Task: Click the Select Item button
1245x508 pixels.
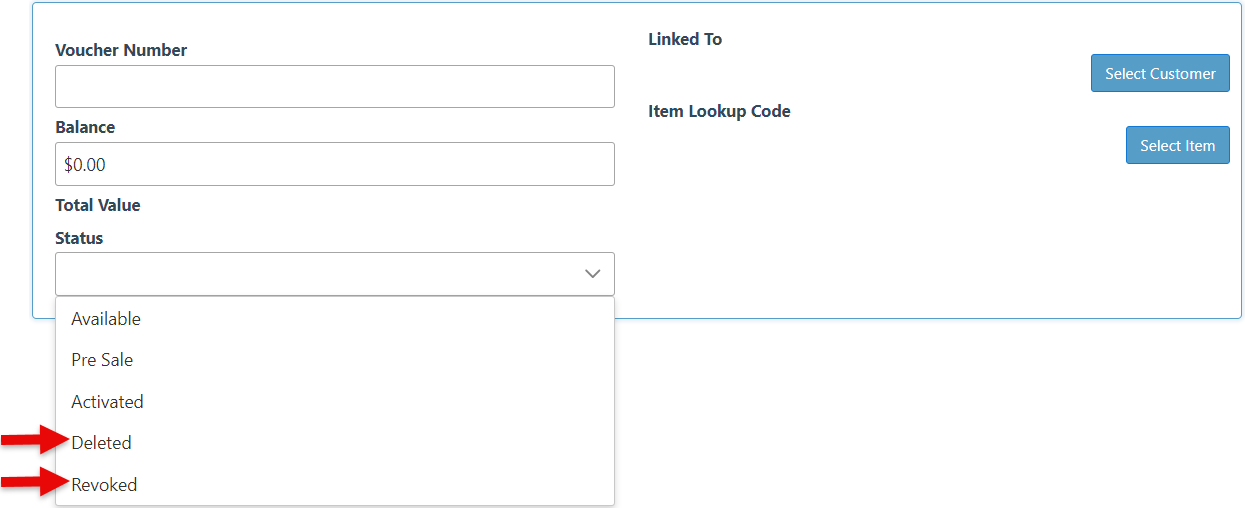Action: (x=1177, y=145)
